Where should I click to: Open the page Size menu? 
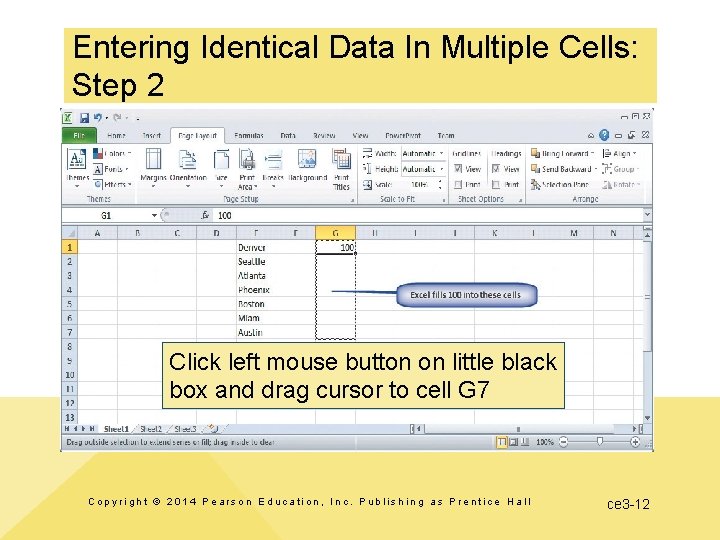(221, 169)
